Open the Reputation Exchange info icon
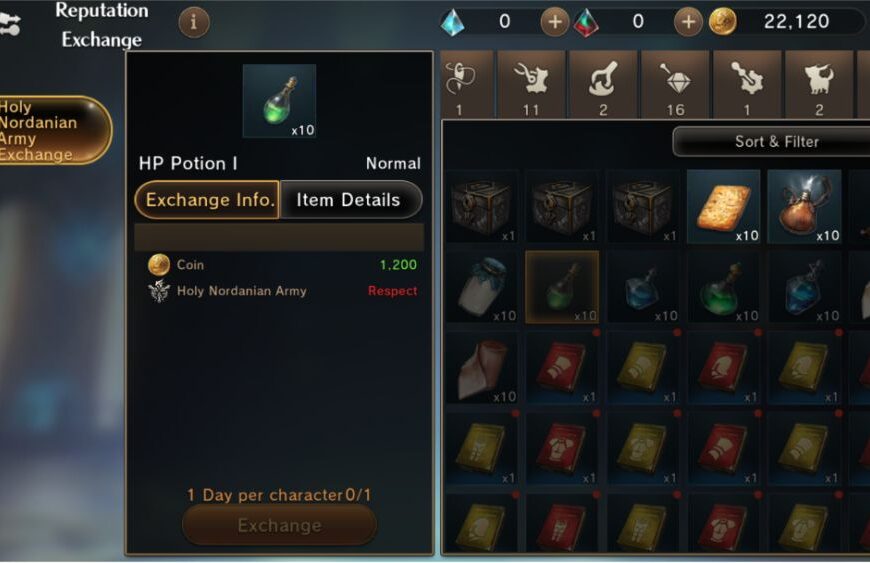This screenshot has height=563, width=870. [x=194, y=22]
